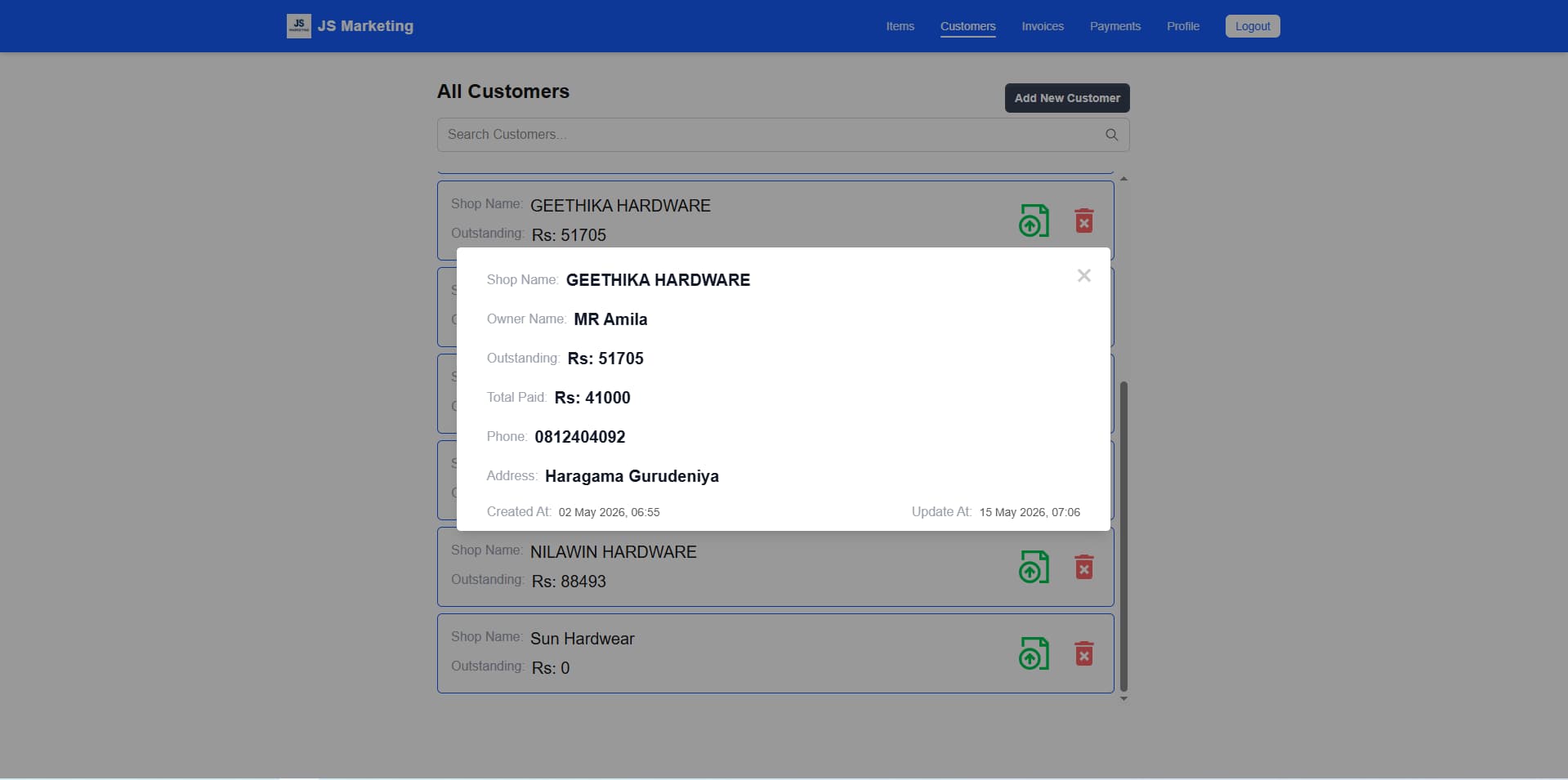This screenshot has height=780, width=1568.
Task: Click Add New Customer button
Action: (x=1066, y=98)
